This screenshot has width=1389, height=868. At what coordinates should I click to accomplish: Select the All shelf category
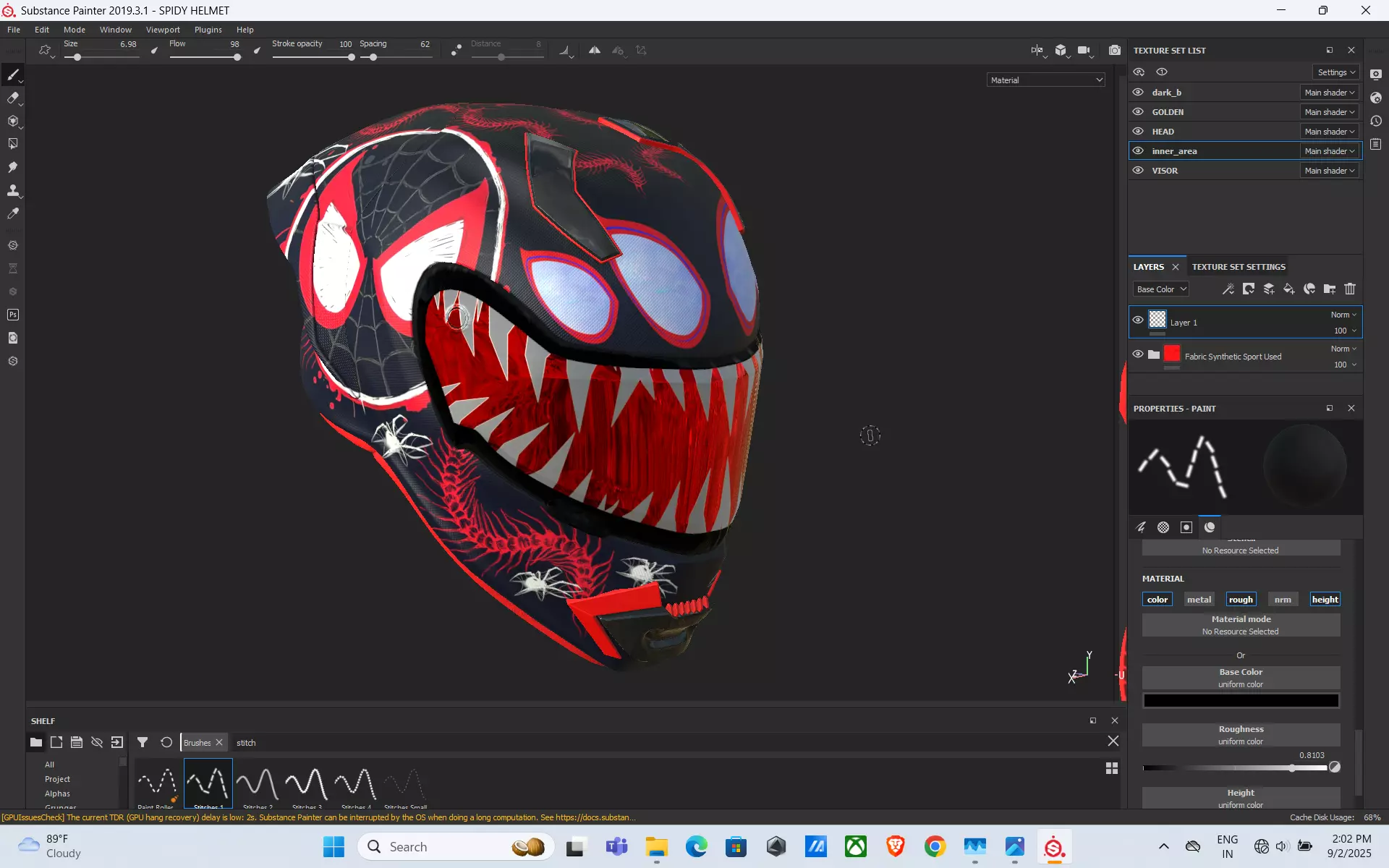pos(49,765)
